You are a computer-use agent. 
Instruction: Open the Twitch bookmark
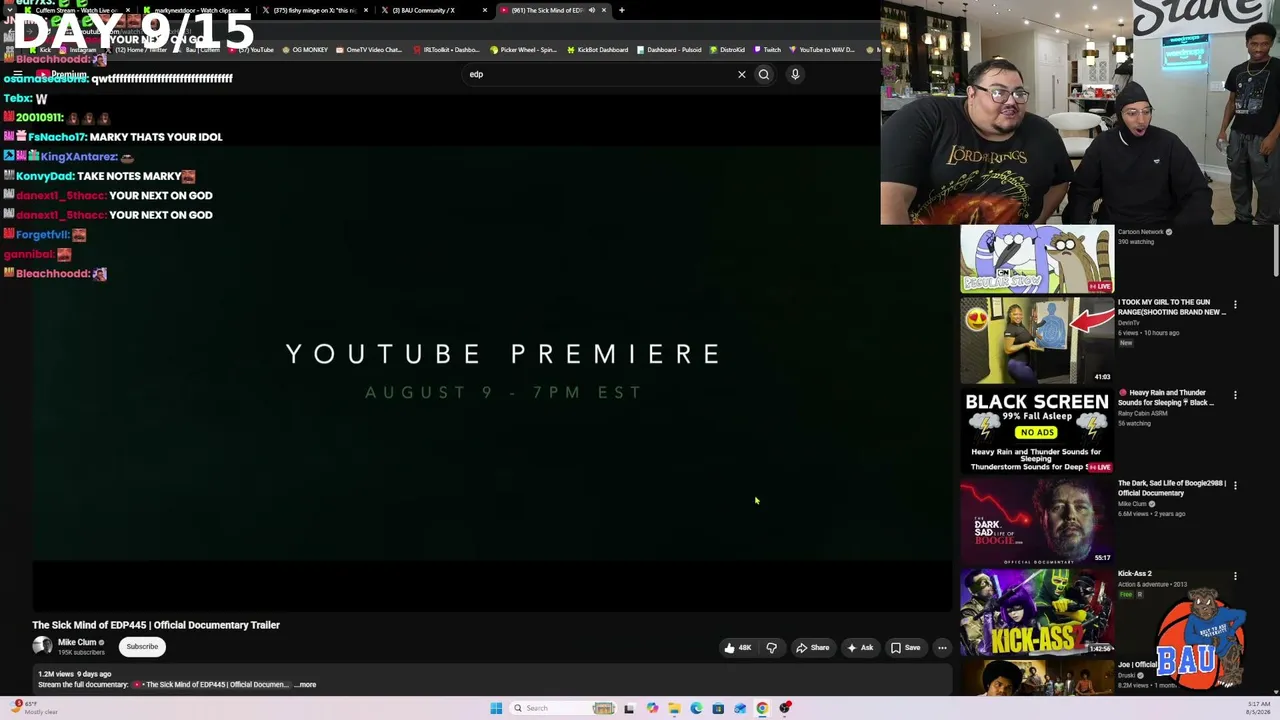click(x=767, y=50)
